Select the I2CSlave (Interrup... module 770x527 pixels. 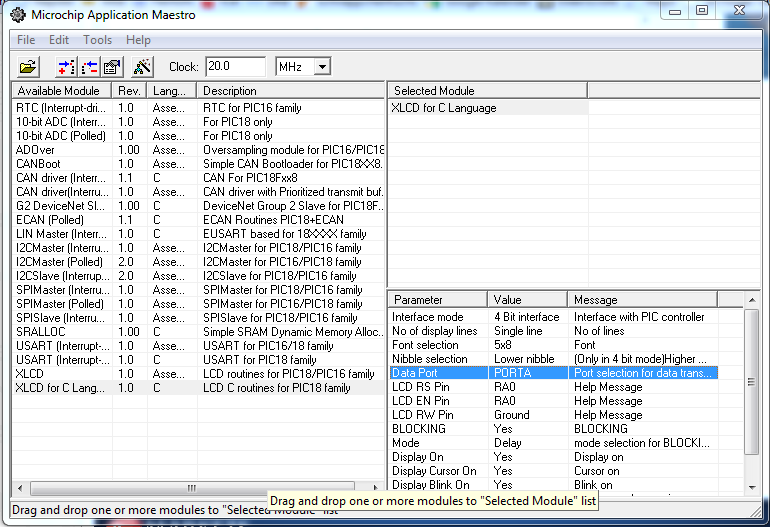pyautogui.click(x=198, y=276)
